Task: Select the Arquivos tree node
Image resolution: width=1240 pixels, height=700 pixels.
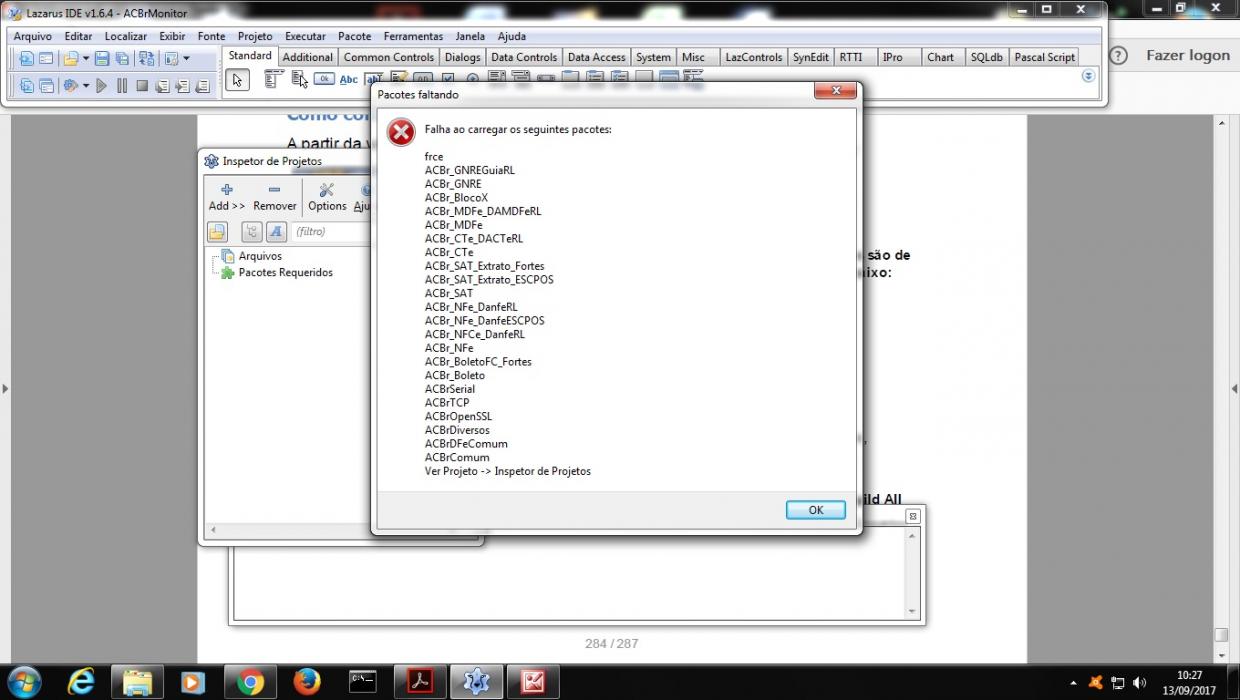Action: (x=260, y=256)
